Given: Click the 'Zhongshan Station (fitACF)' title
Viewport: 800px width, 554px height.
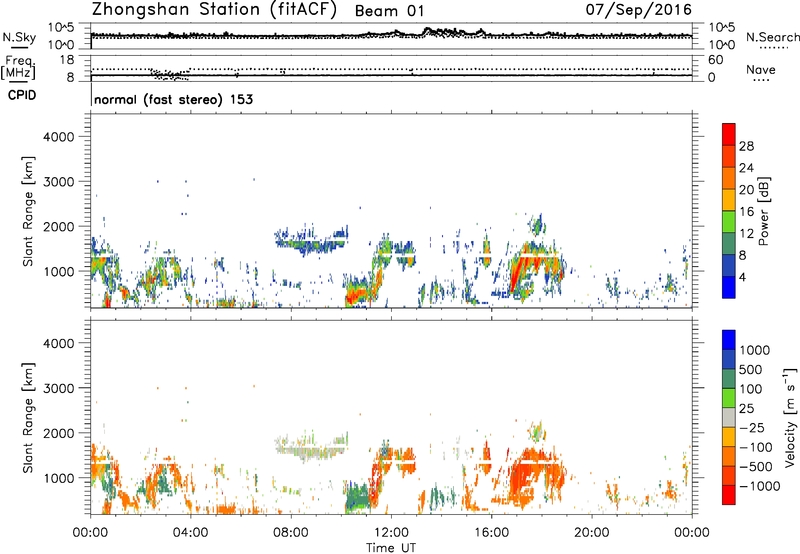Looking at the screenshot, I should 214,10.
